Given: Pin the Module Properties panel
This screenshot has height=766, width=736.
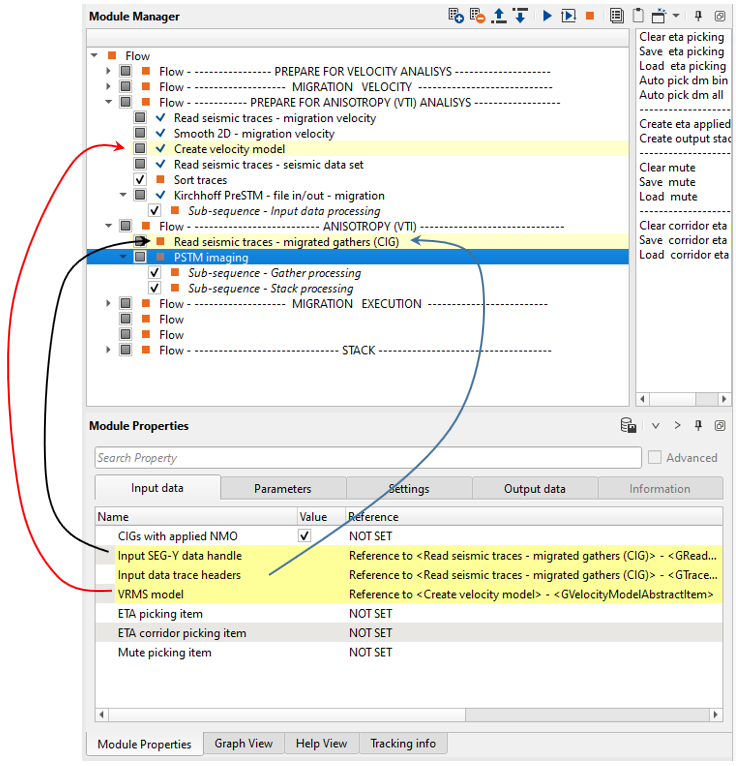Looking at the screenshot, I should [699, 425].
